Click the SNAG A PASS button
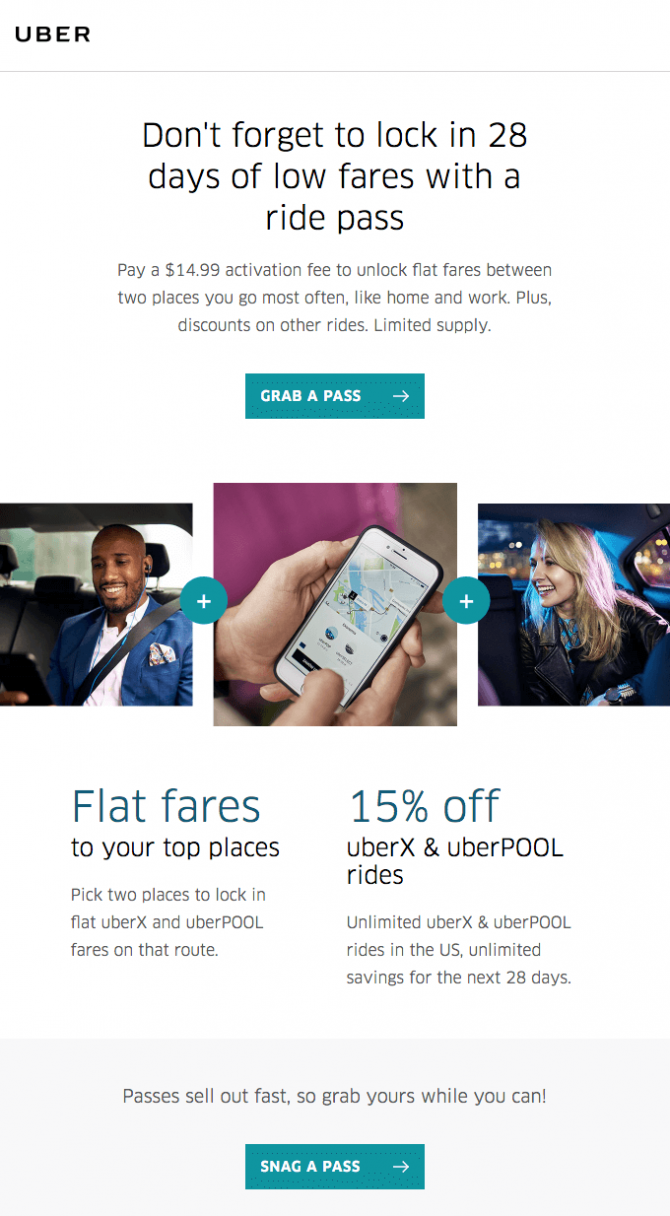The image size is (670, 1216). tap(334, 1166)
